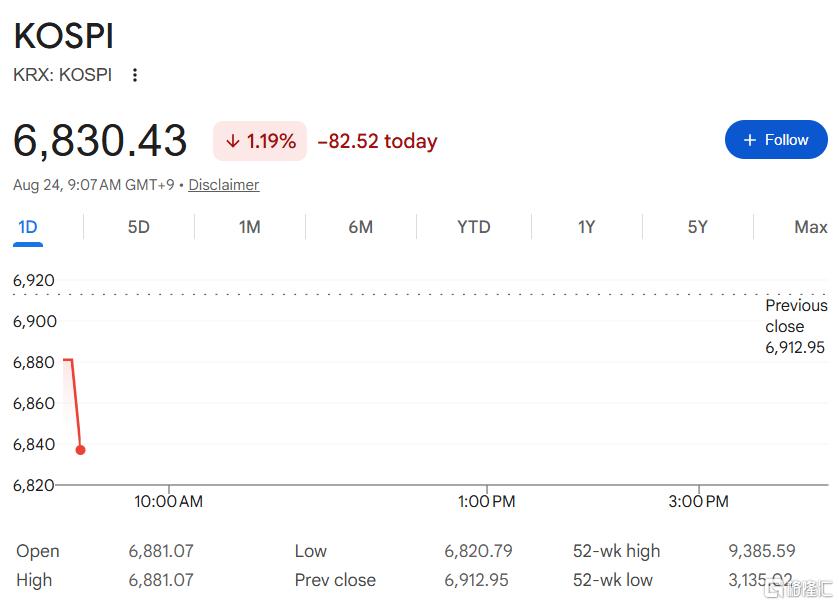Switch to the 1M chart range
This screenshot has height=605, width=839.
pyautogui.click(x=250, y=227)
